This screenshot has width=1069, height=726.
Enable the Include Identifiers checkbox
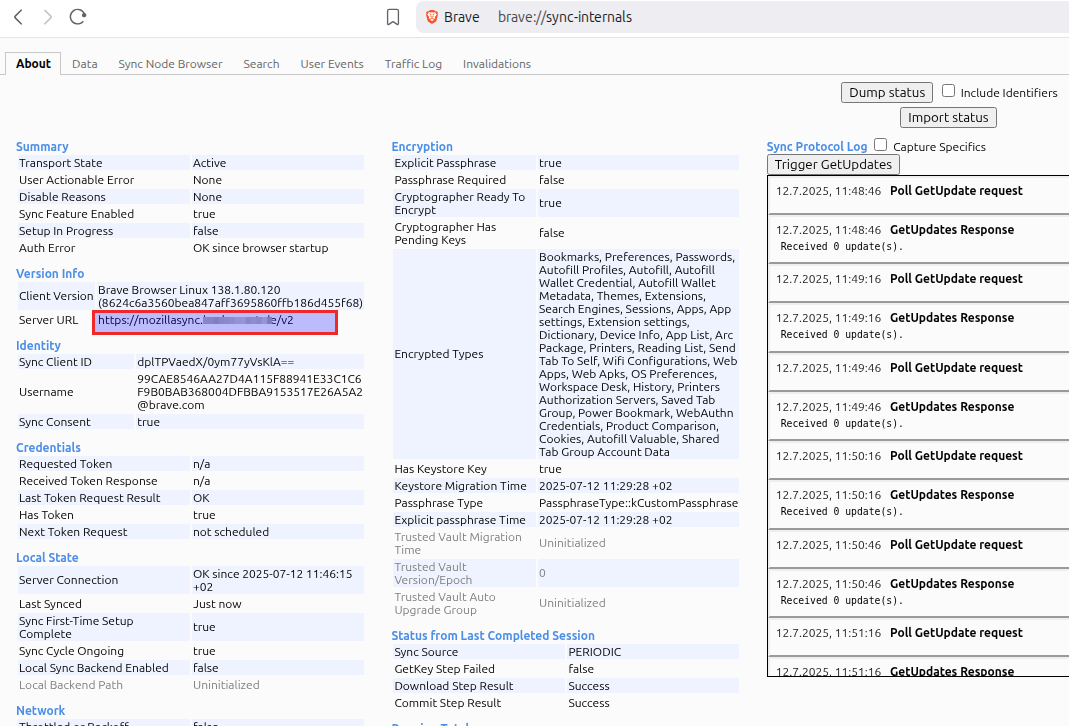click(949, 91)
